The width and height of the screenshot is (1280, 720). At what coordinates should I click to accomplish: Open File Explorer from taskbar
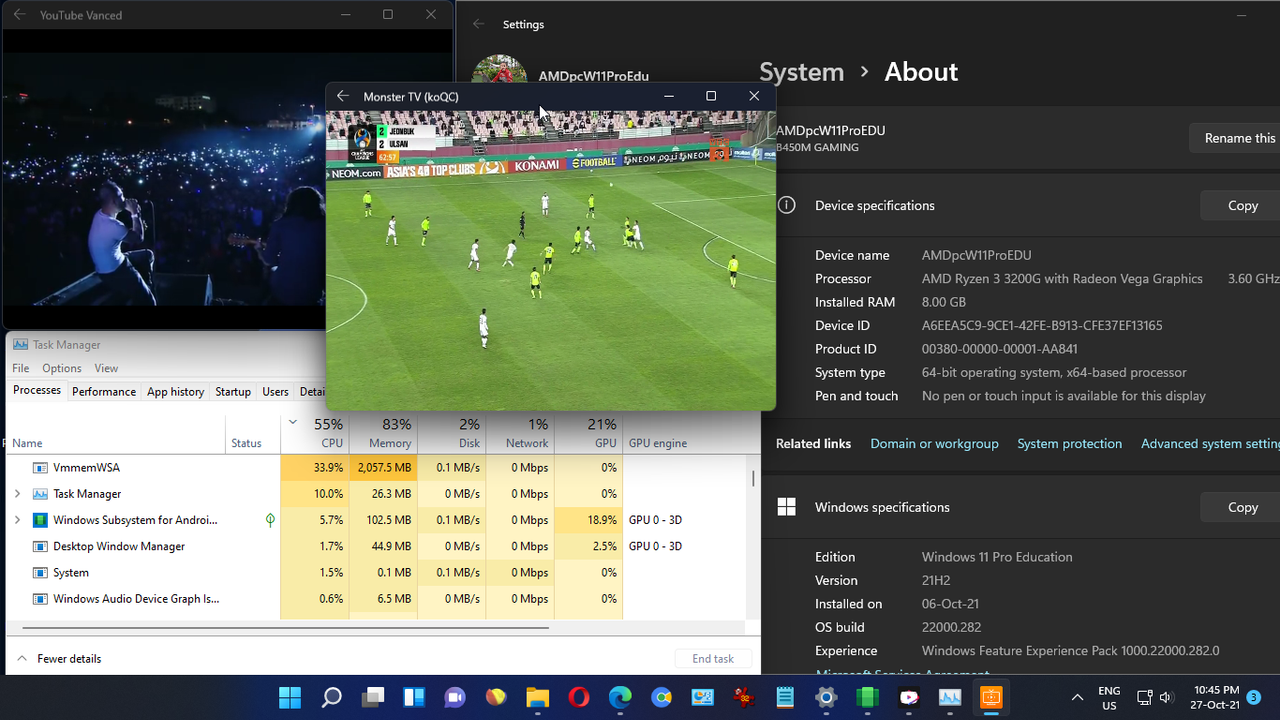coord(538,697)
